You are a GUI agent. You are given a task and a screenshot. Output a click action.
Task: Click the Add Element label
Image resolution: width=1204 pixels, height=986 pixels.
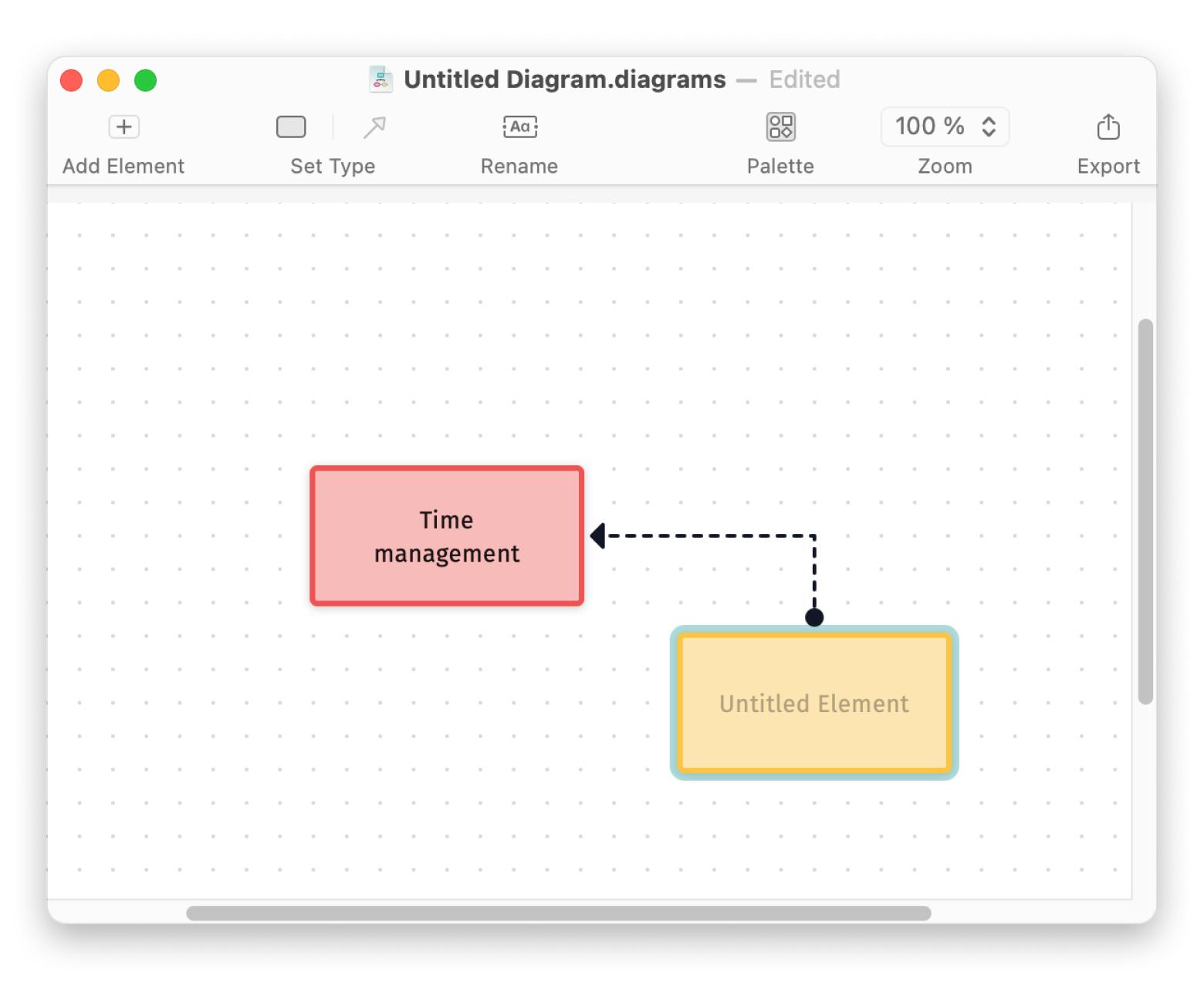tap(123, 167)
